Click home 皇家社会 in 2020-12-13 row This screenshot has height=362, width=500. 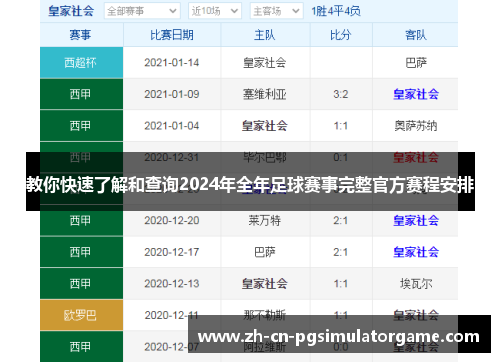click(x=265, y=284)
